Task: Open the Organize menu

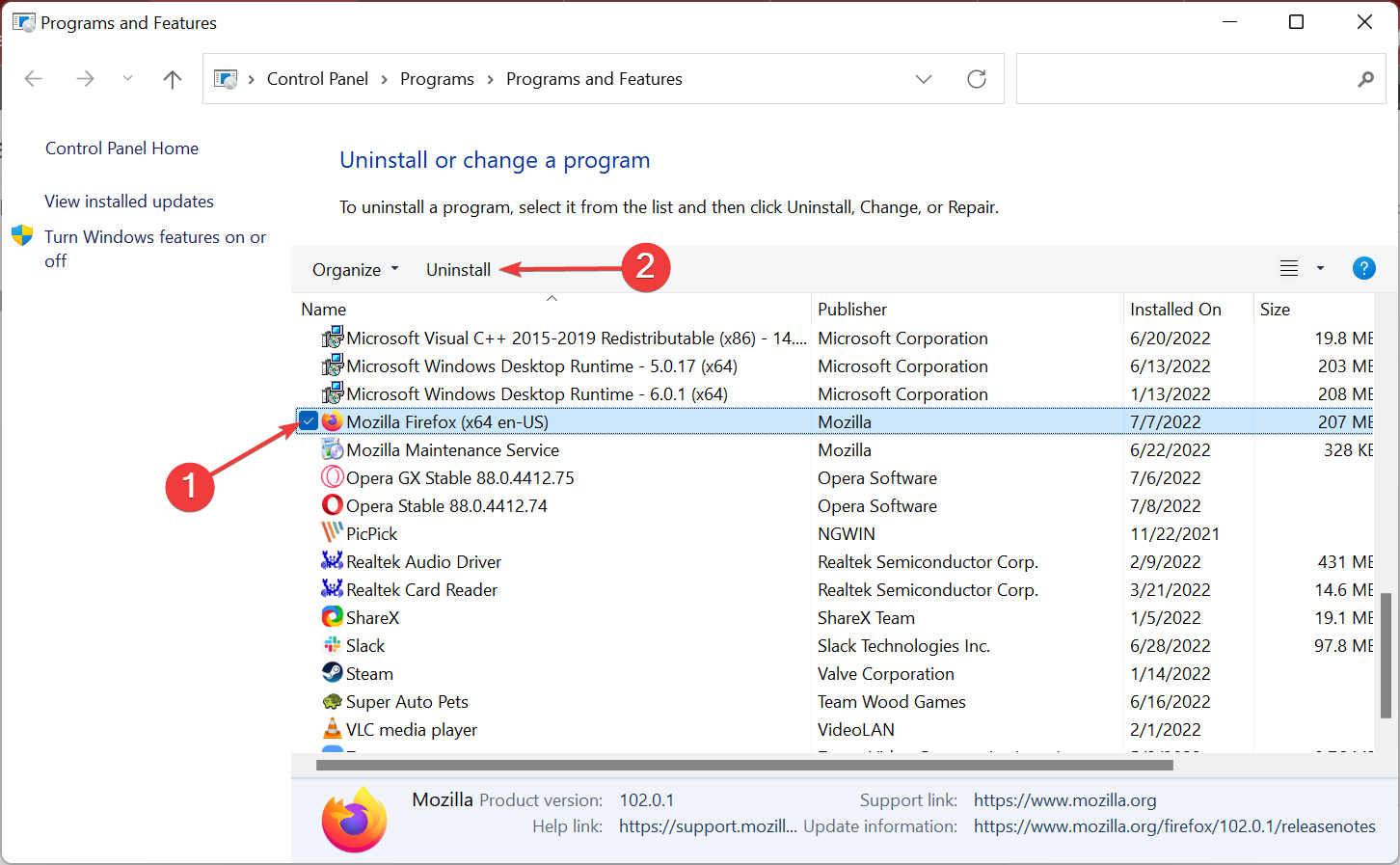Action: (355, 270)
